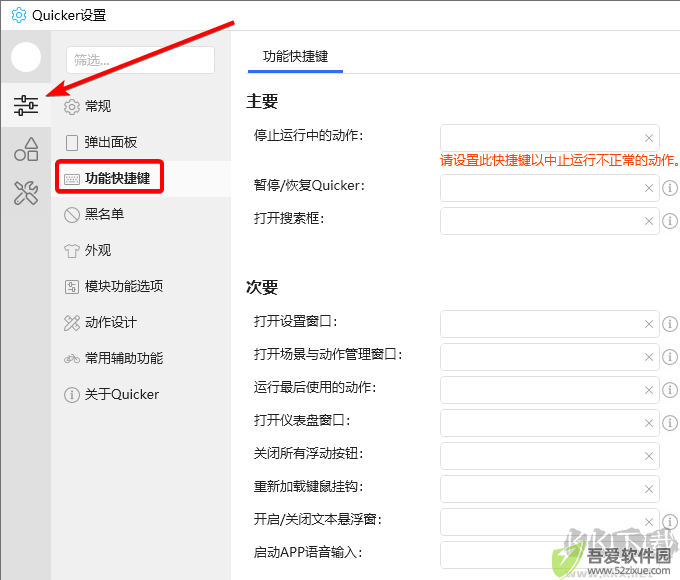This screenshot has width=680, height=580.
Task: Open 常规 settings page
Action: (x=141, y=106)
